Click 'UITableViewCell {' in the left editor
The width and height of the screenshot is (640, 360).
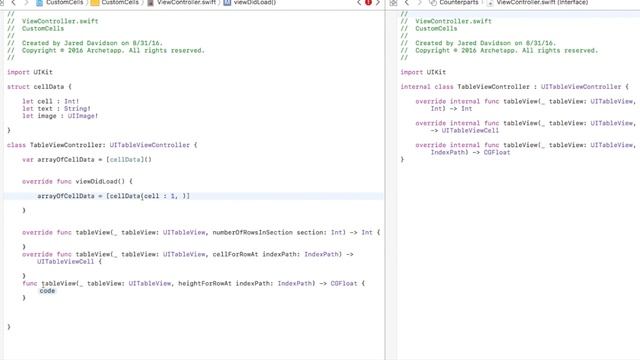(x=69, y=261)
